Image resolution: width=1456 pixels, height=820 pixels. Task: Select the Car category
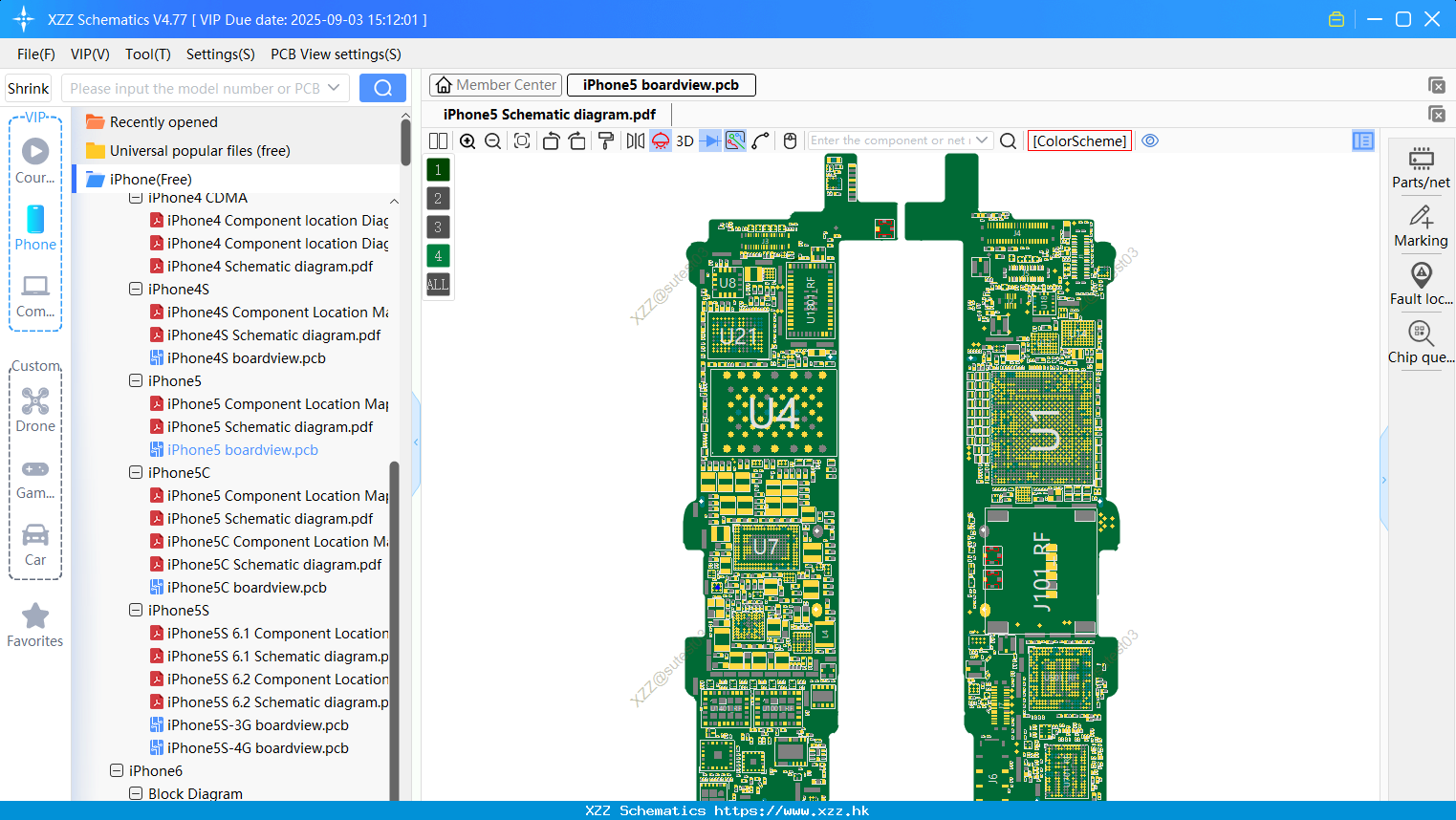[x=35, y=544]
